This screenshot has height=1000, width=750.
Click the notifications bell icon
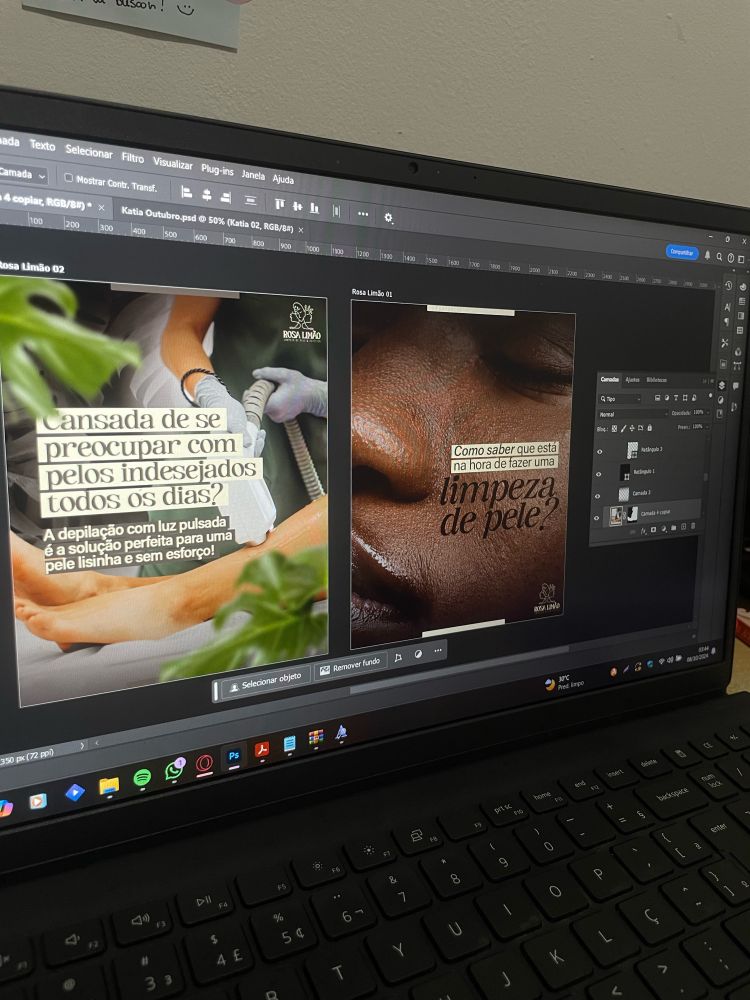click(x=707, y=256)
